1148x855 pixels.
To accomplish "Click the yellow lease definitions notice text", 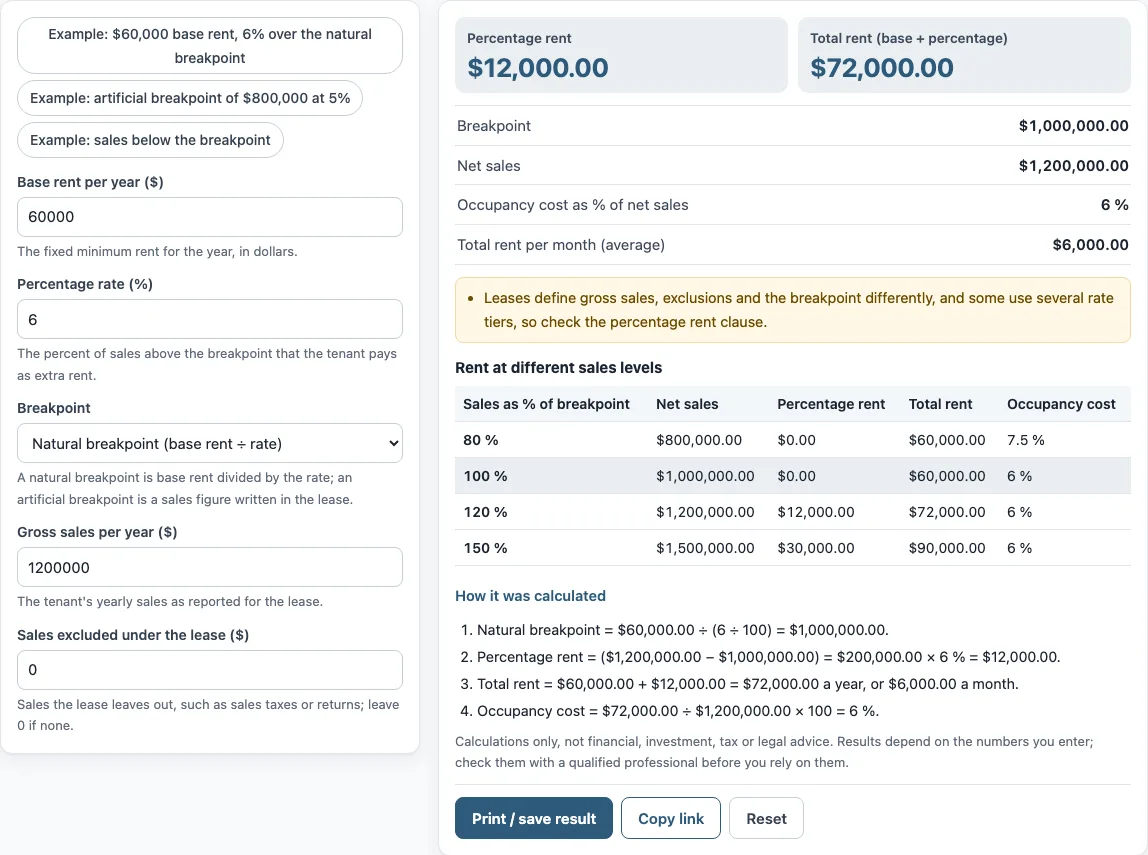I will tap(798, 310).
